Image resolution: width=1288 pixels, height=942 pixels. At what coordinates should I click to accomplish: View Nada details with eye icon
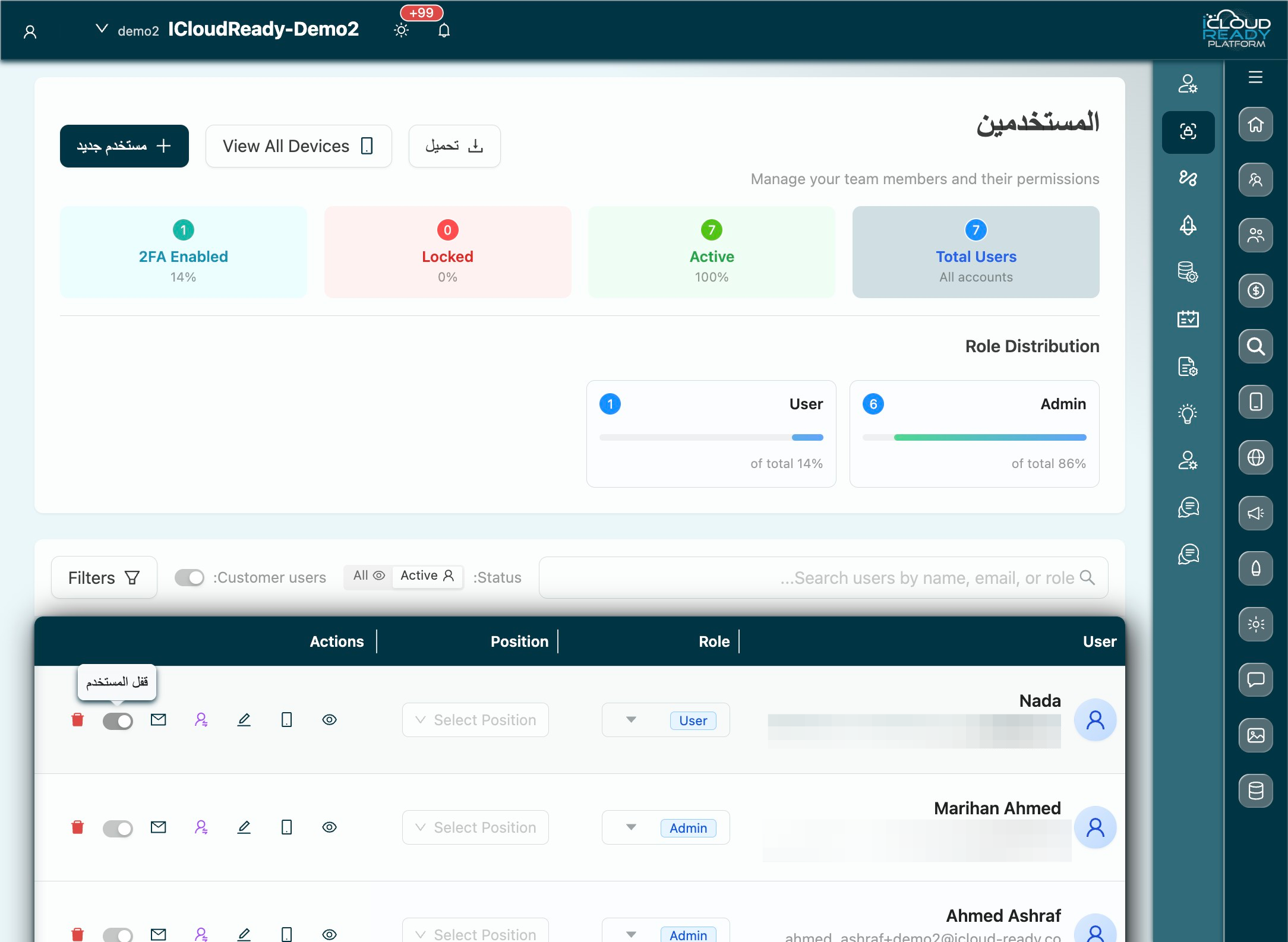330,720
